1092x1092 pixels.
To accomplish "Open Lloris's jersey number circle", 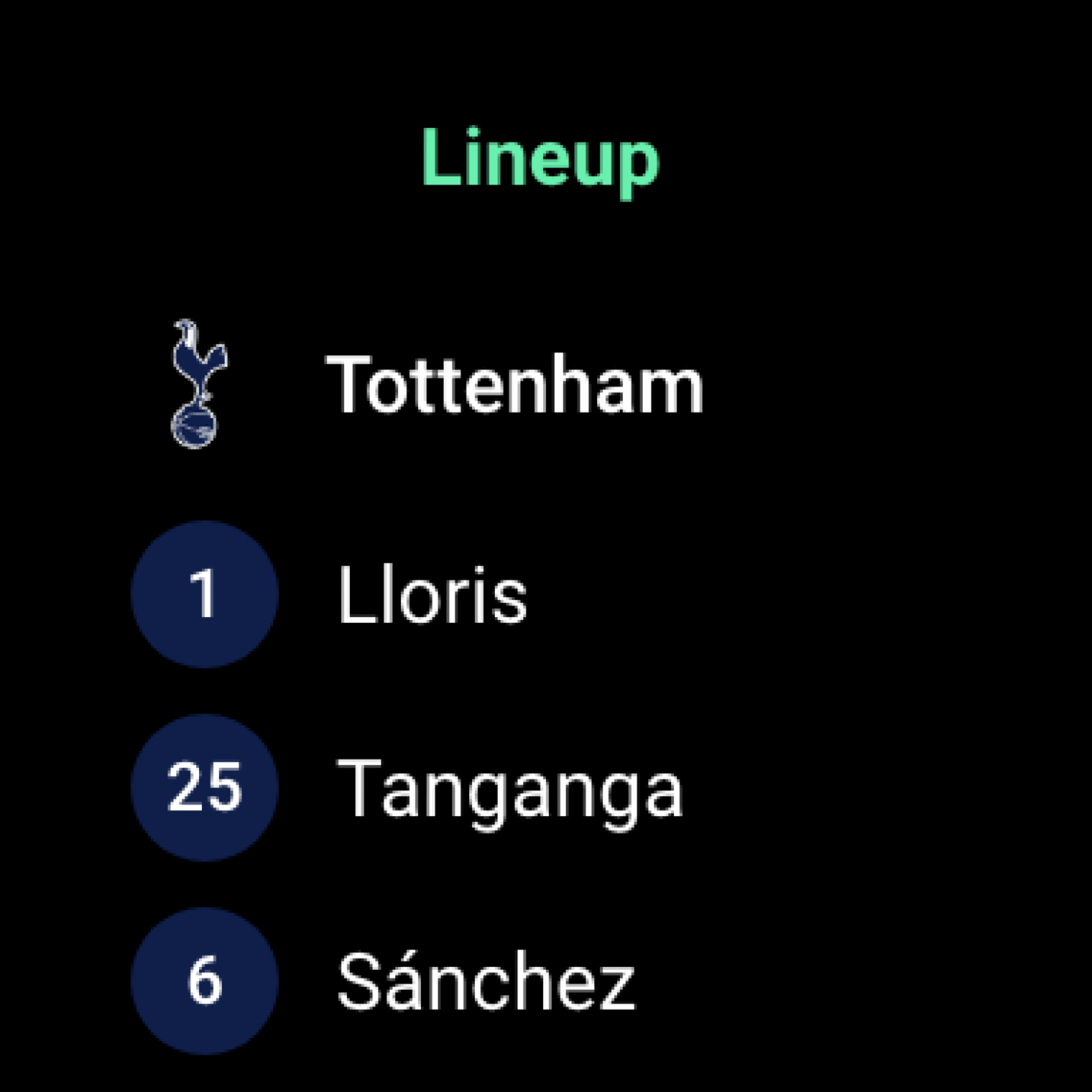I will click(x=203, y=595).
